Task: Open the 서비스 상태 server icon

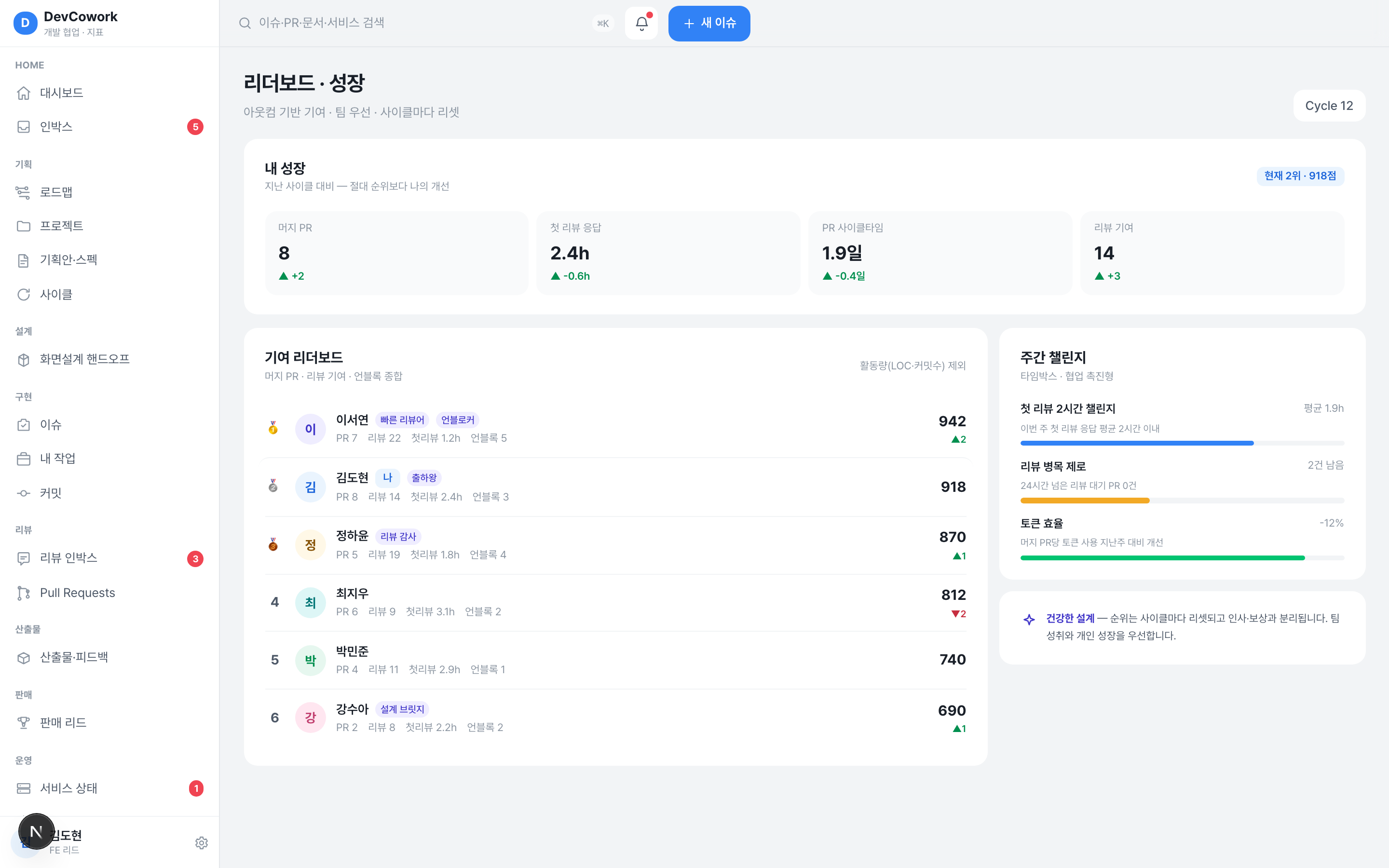Action: pyautogui.click(x=24, y=788)
